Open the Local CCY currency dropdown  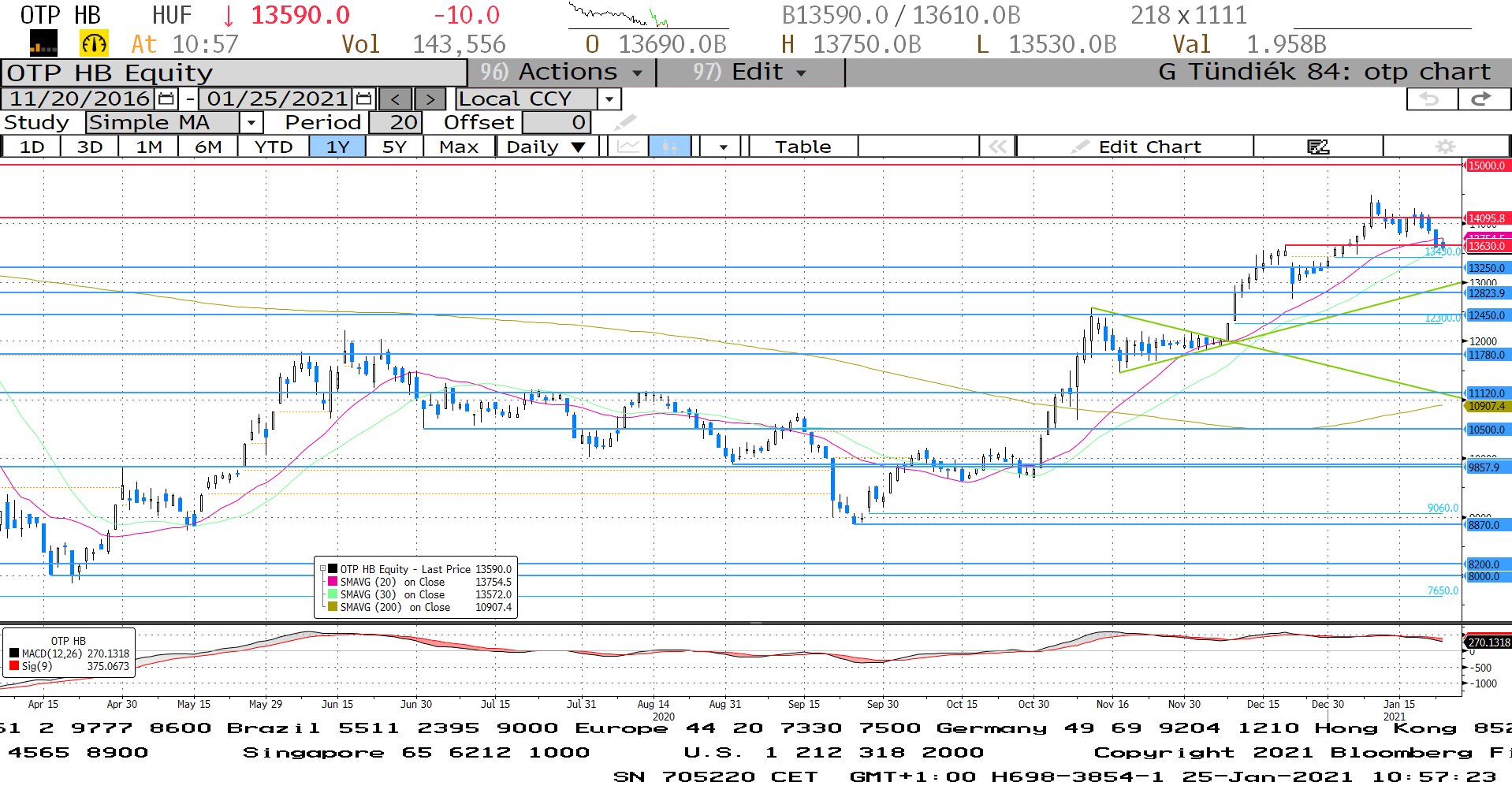point(609,99)
